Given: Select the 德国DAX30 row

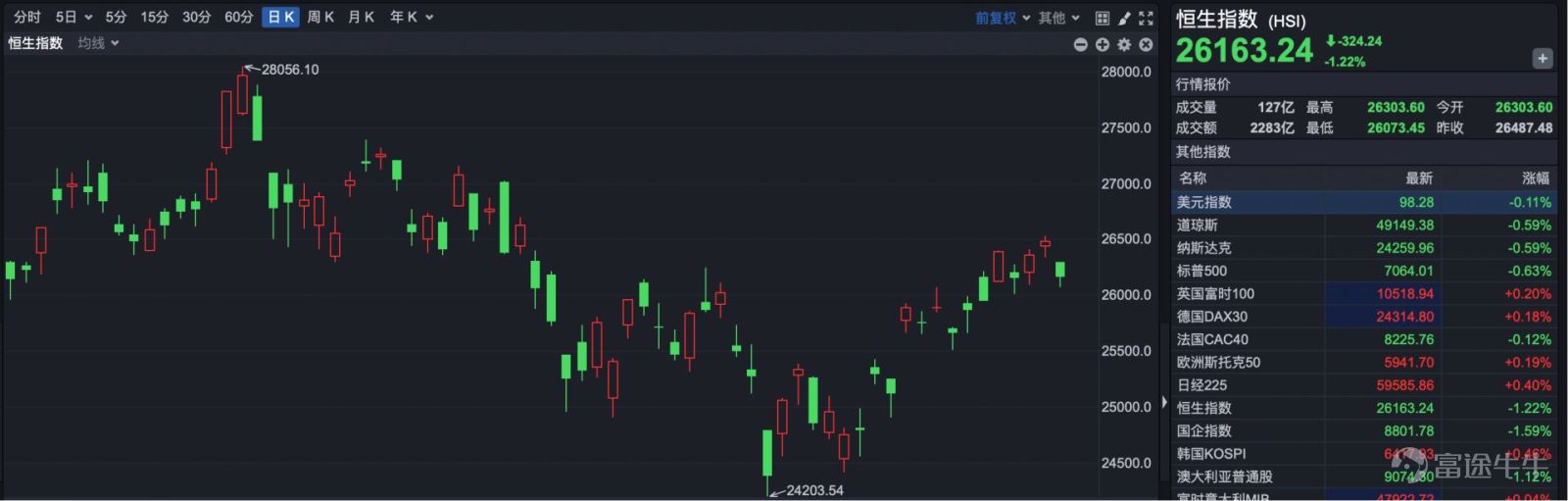Looking at the screenshot, I should pos(1364,316).
